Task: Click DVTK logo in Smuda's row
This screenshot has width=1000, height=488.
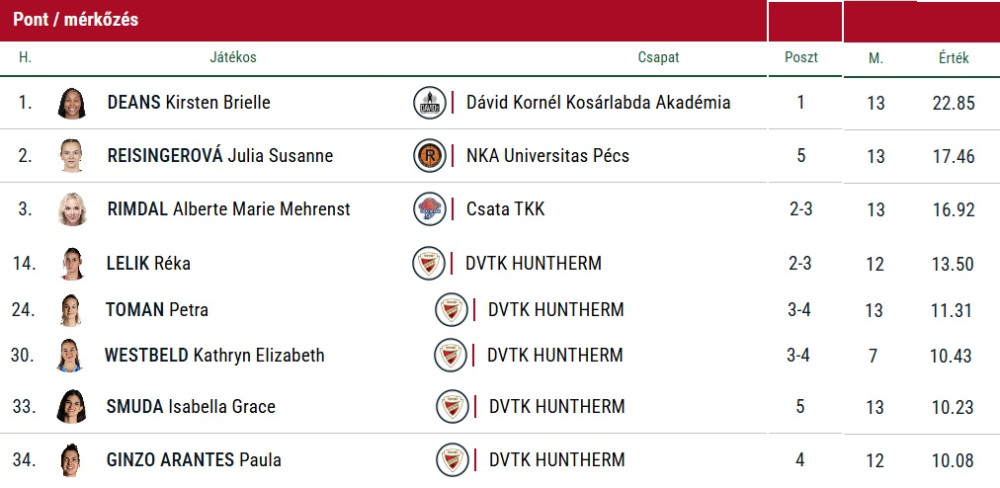Action: coord(452,407)
